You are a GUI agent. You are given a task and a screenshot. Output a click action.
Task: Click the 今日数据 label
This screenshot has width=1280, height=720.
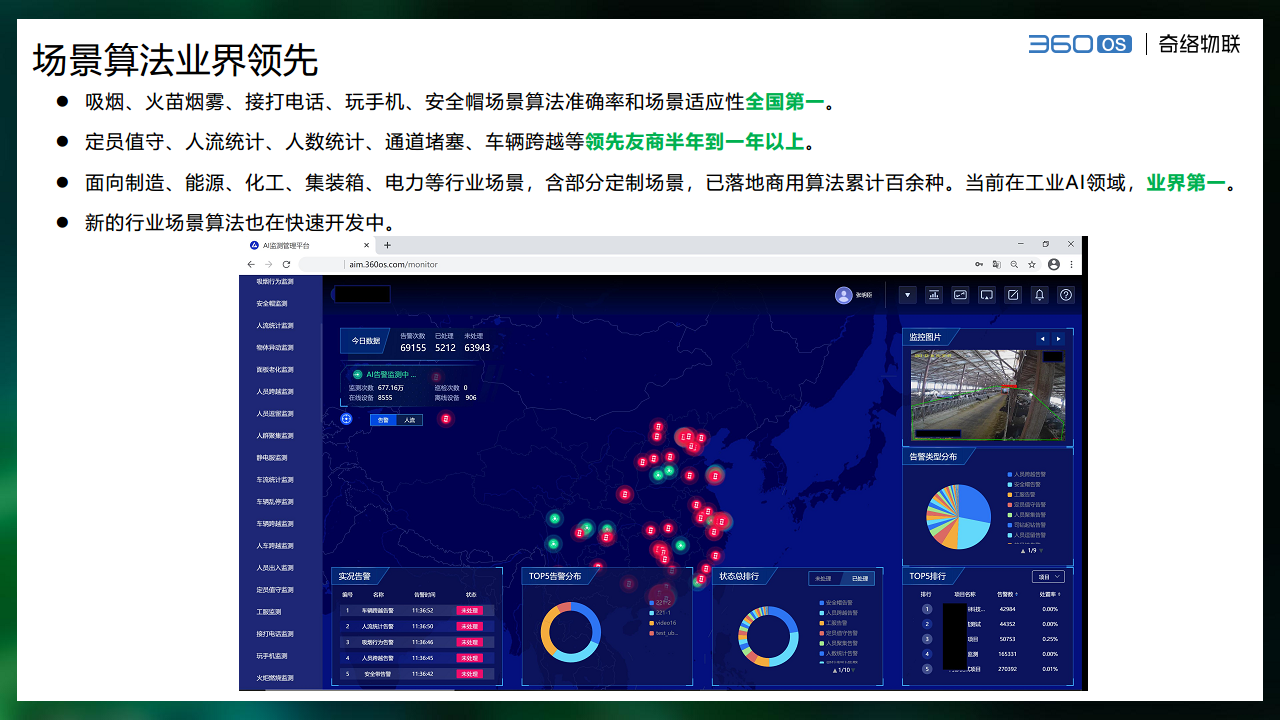click(x=365, y=341)
